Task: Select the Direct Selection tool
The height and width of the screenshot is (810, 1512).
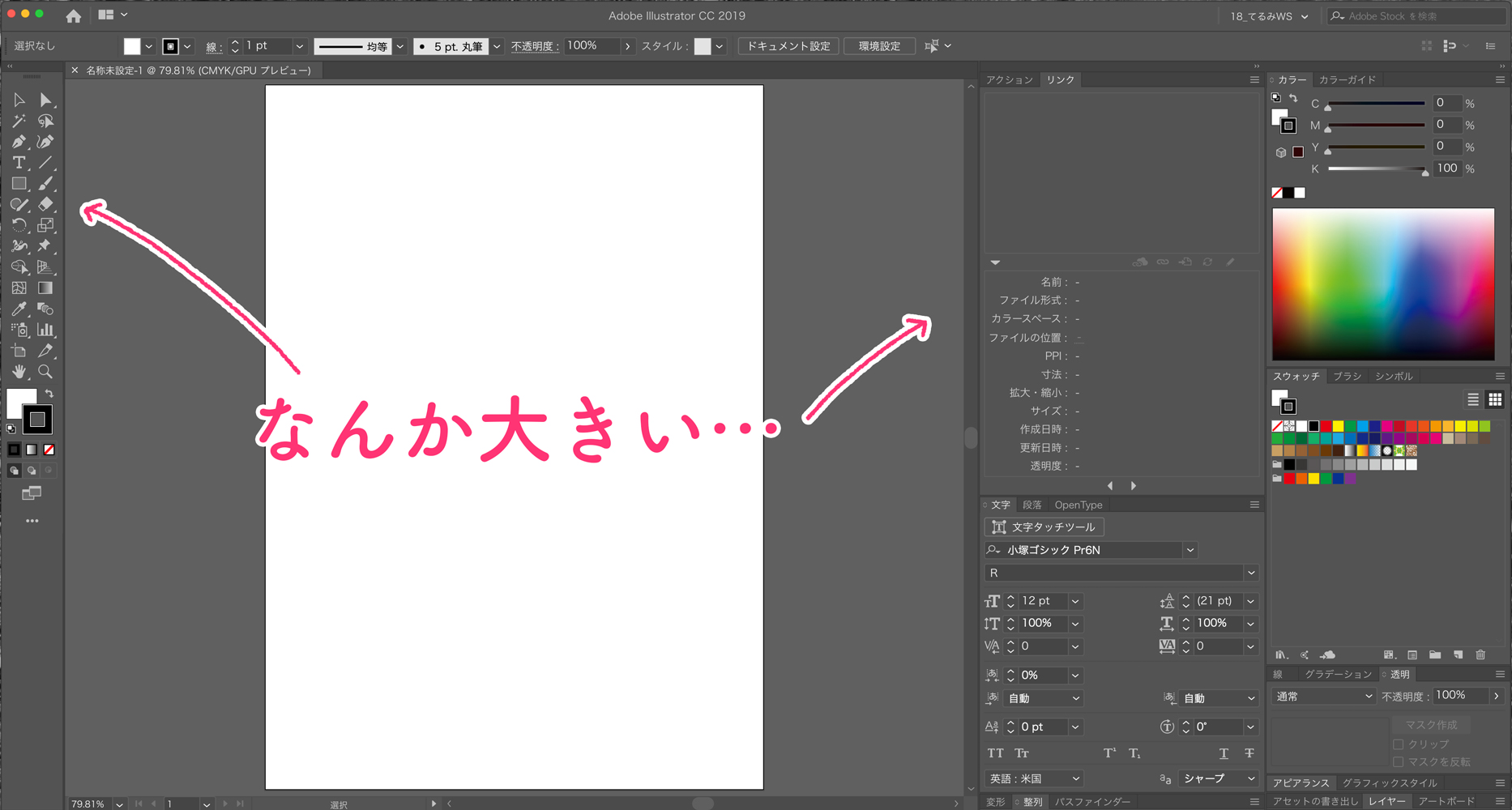Action: (45, 100)
